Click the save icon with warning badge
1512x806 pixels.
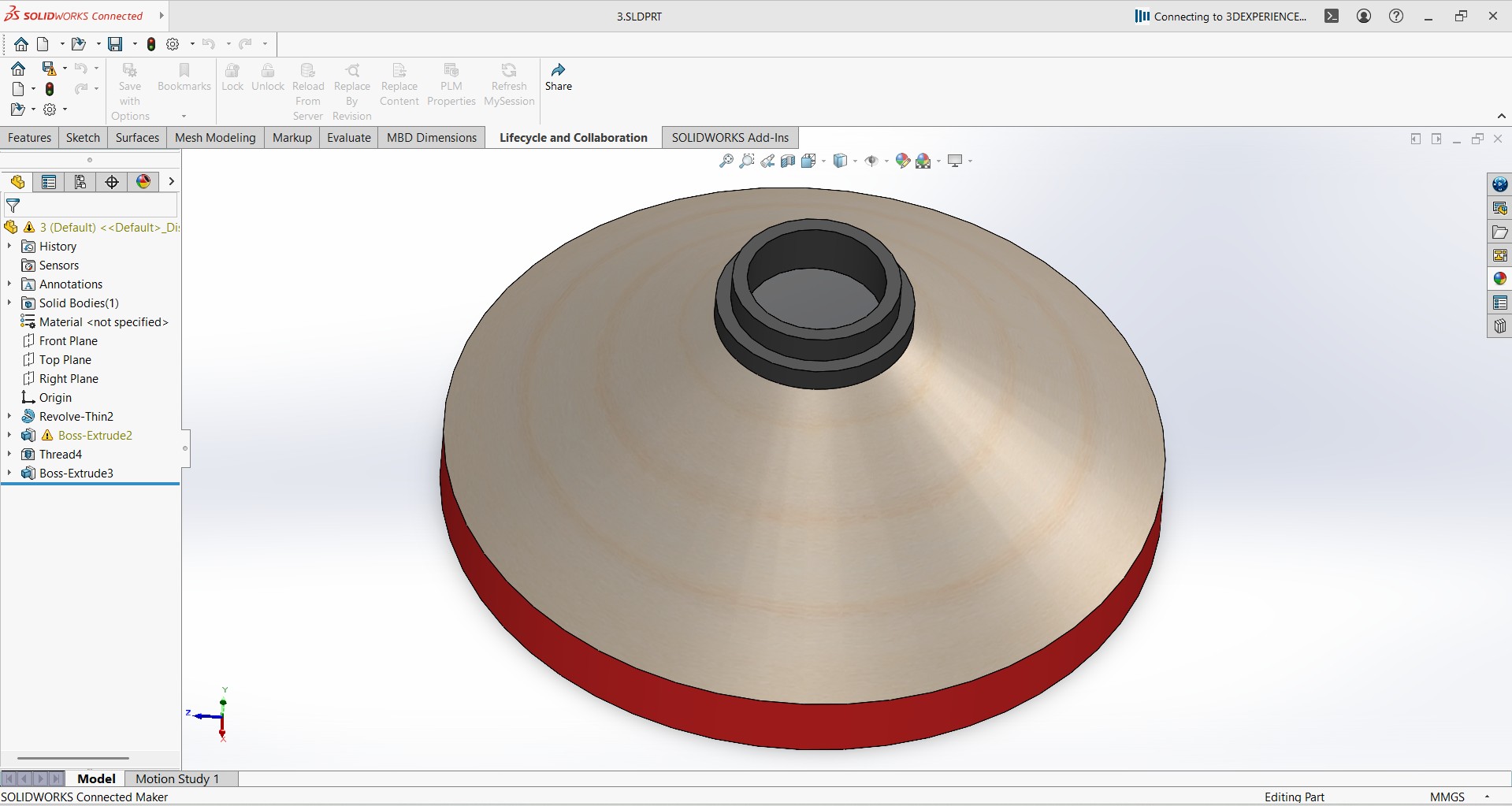click(x=49, y=69)
